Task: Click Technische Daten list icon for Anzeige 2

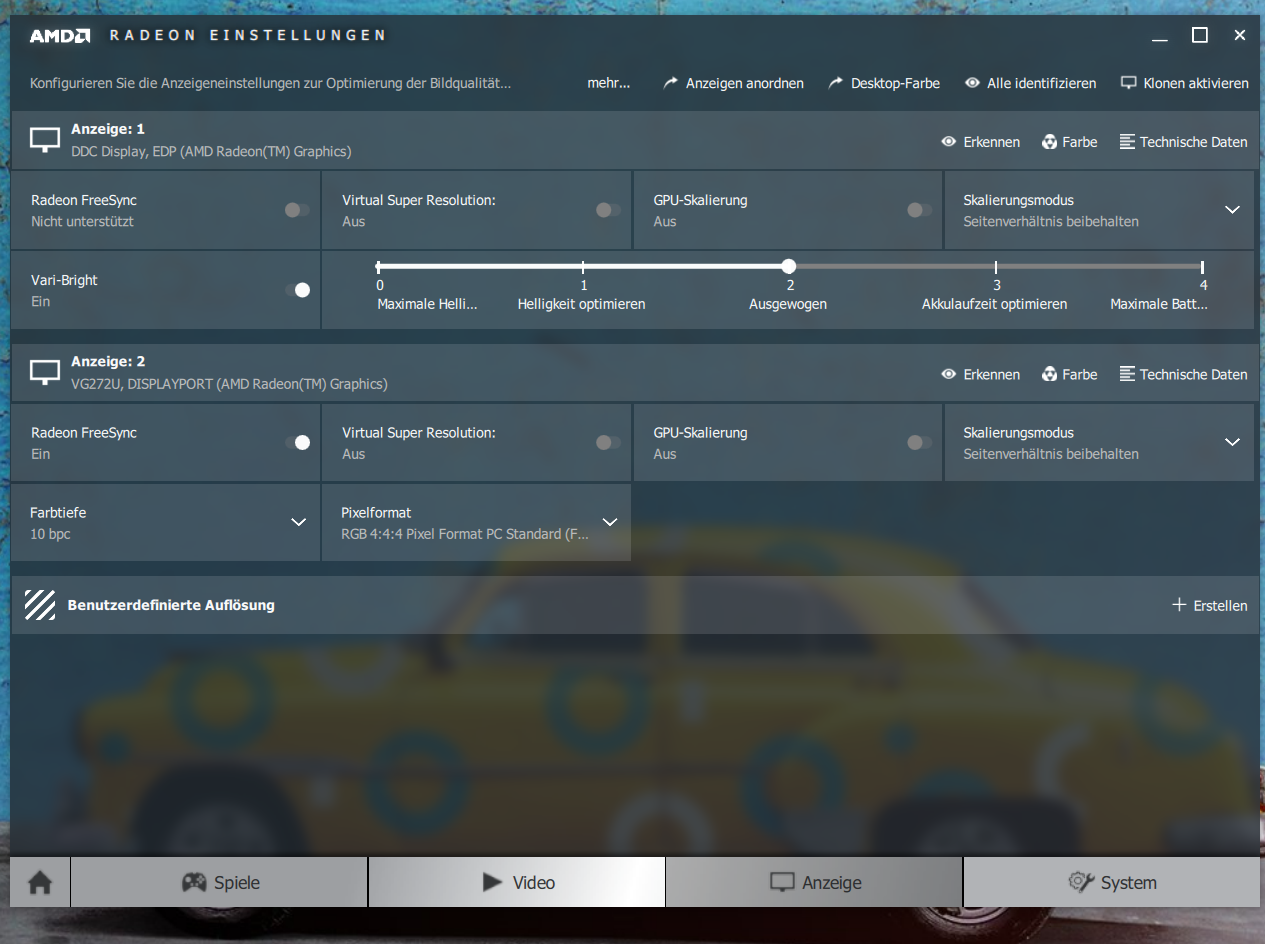Action: (1127, 374)
